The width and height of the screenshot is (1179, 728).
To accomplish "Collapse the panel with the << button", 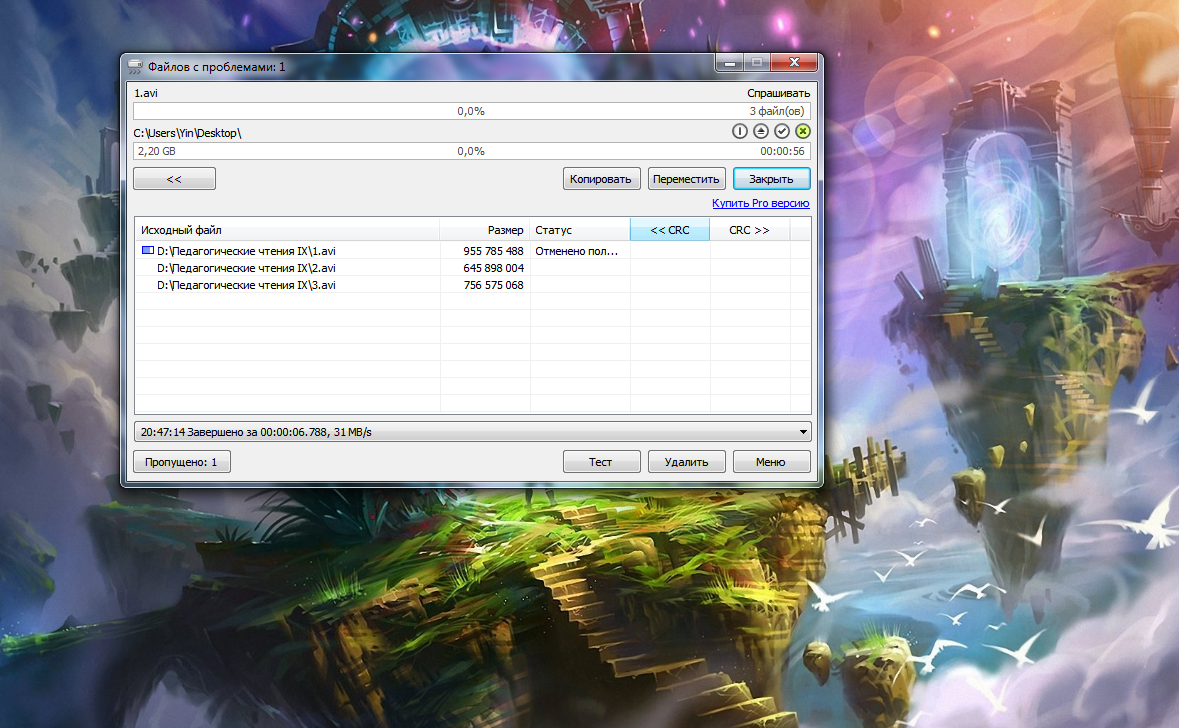I will click(174, 179).
